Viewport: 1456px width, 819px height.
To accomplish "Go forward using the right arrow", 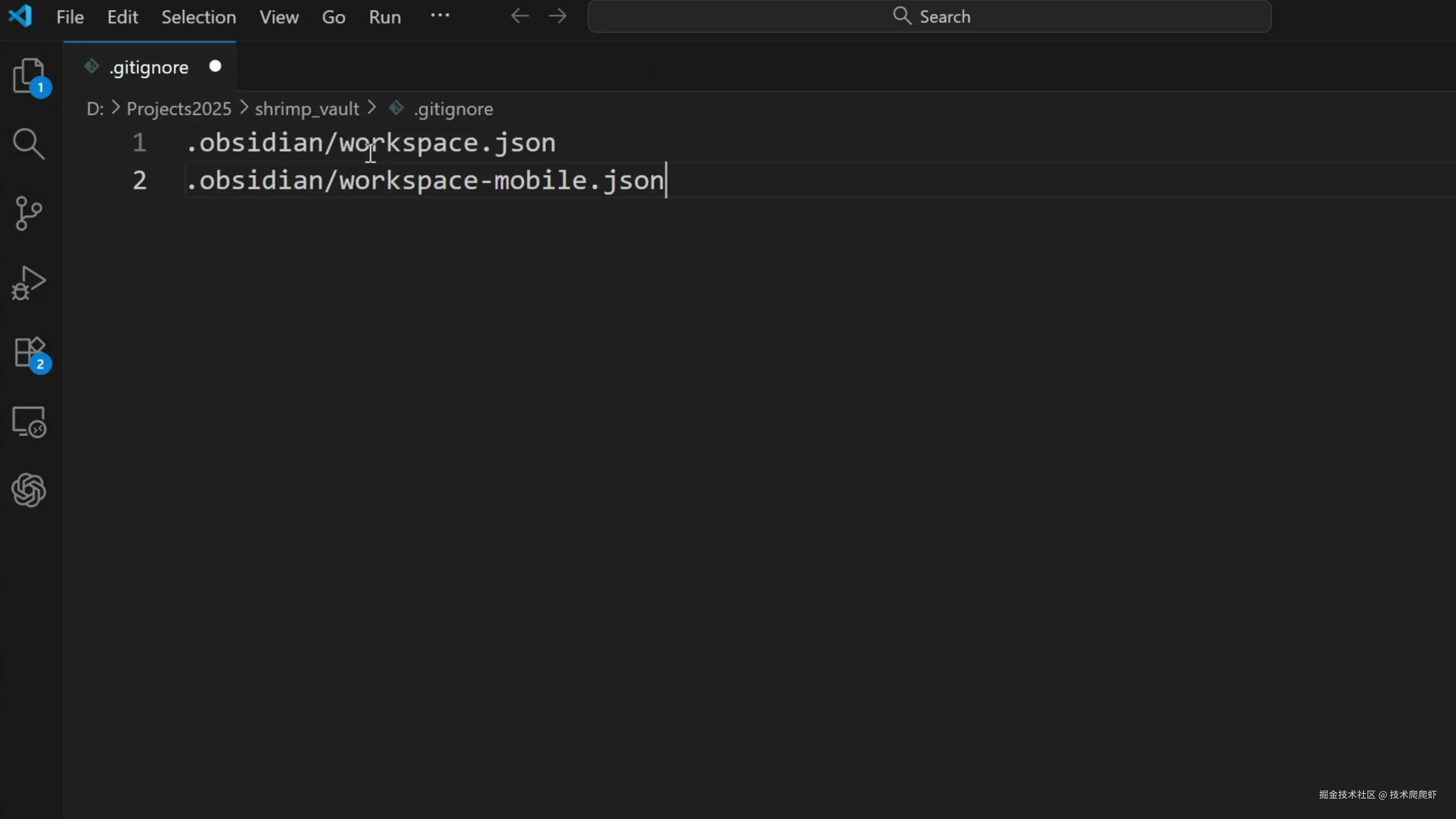I will click(x=557, y=16).
